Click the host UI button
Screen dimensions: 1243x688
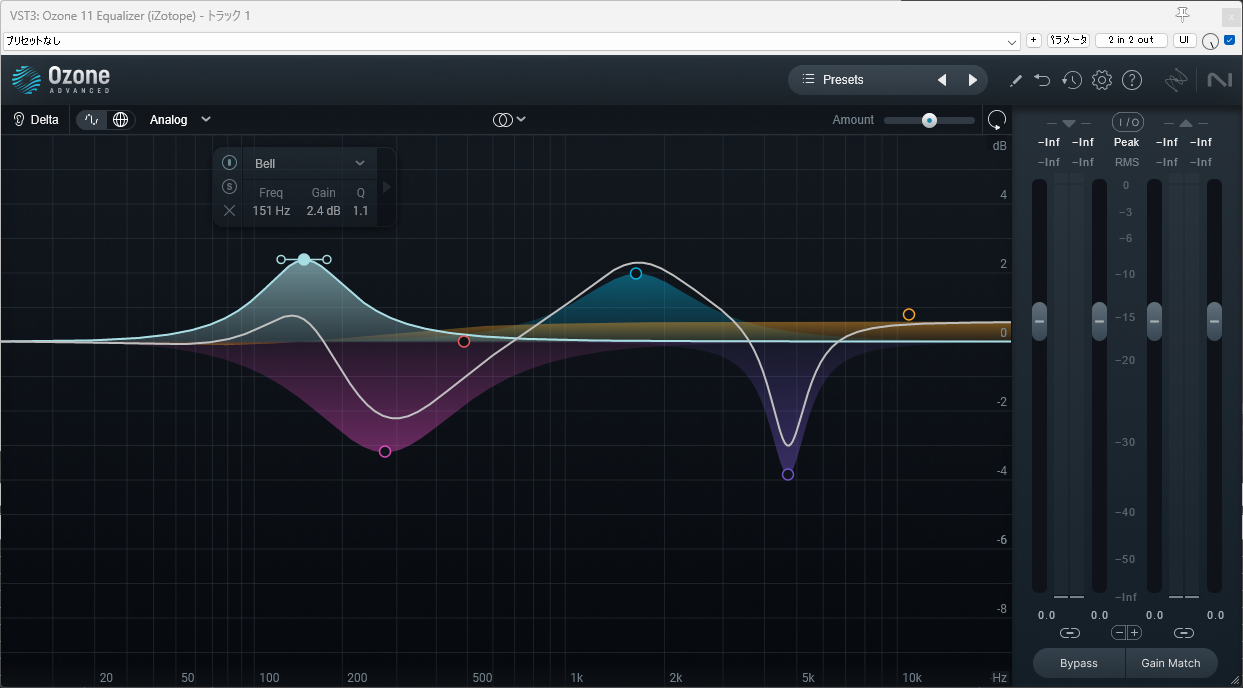click(x=1184, y=40)
